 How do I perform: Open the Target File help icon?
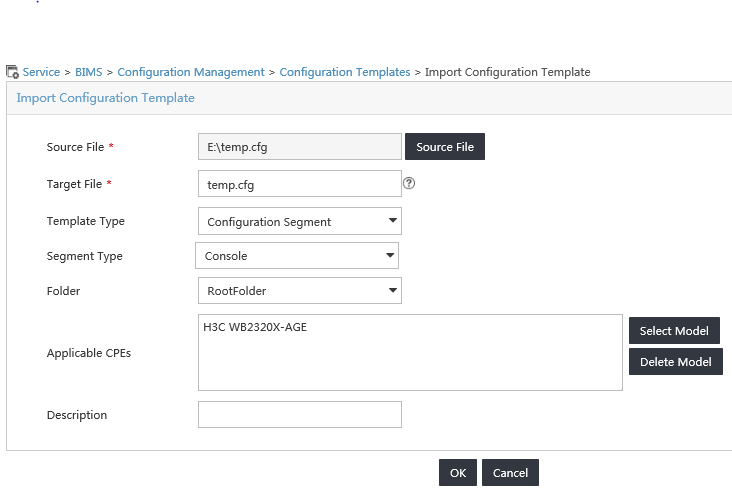(409, 183)
